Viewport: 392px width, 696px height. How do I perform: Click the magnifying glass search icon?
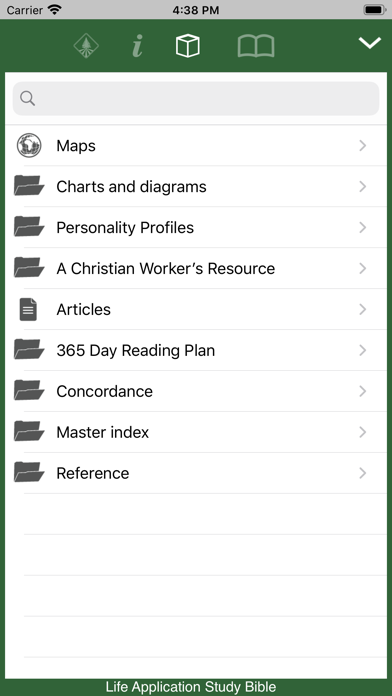(28, 99)
